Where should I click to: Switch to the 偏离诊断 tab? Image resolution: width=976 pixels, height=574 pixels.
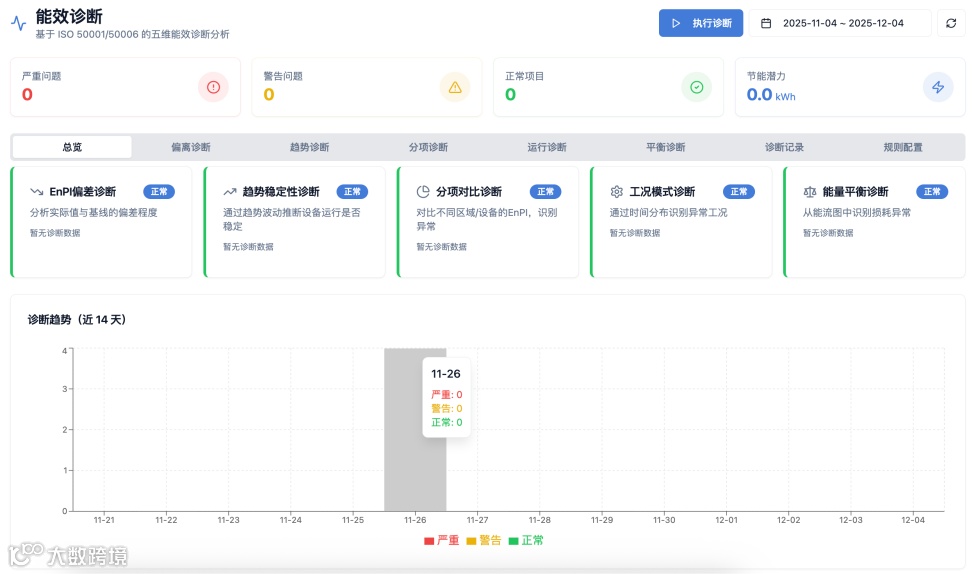[190, 147]
